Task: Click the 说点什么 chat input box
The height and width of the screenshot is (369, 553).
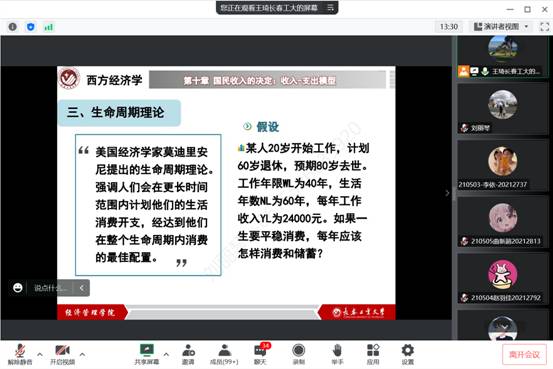Action: click(50, 288)
